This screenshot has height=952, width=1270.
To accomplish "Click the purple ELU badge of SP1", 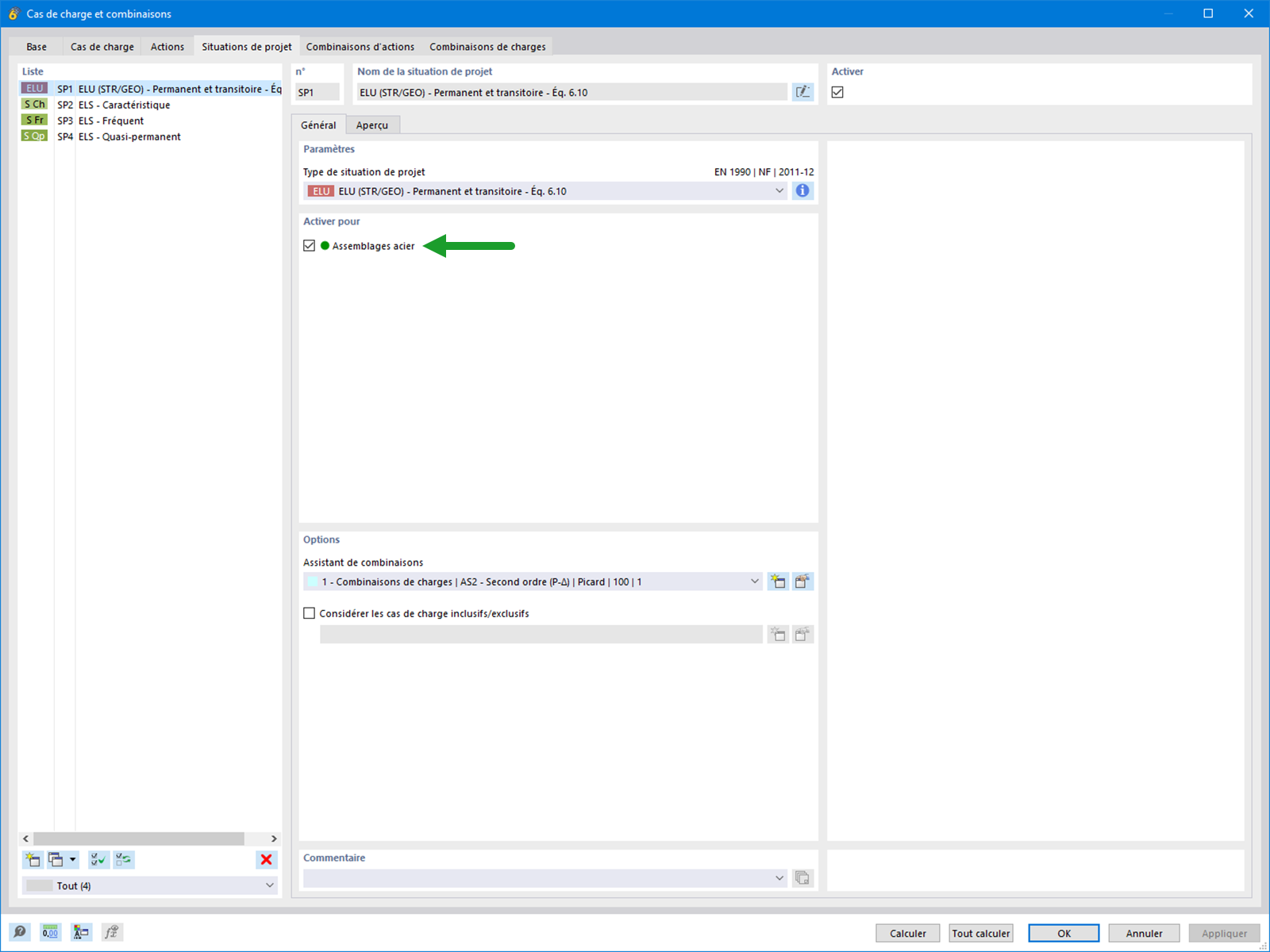I will [35, 88].
